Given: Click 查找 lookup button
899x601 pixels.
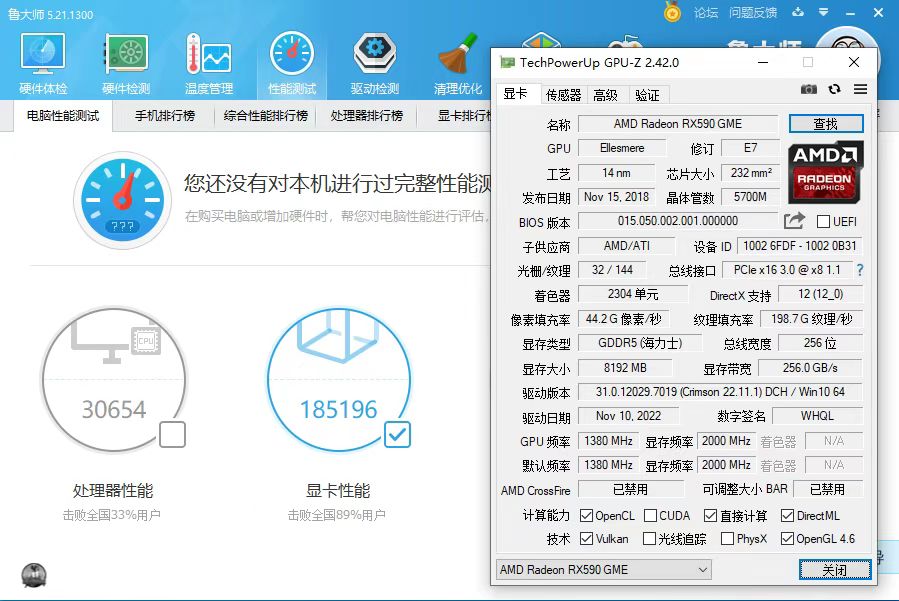Looking at the screenshot, I should 826,124.
